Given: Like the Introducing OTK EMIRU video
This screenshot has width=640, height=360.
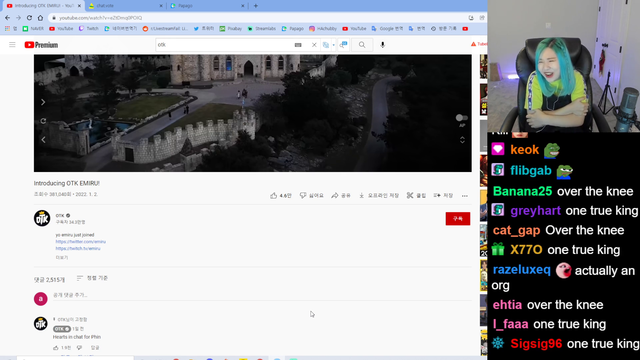Looking at the screenshot, I should pyautogui.click(x=281, y=196).
